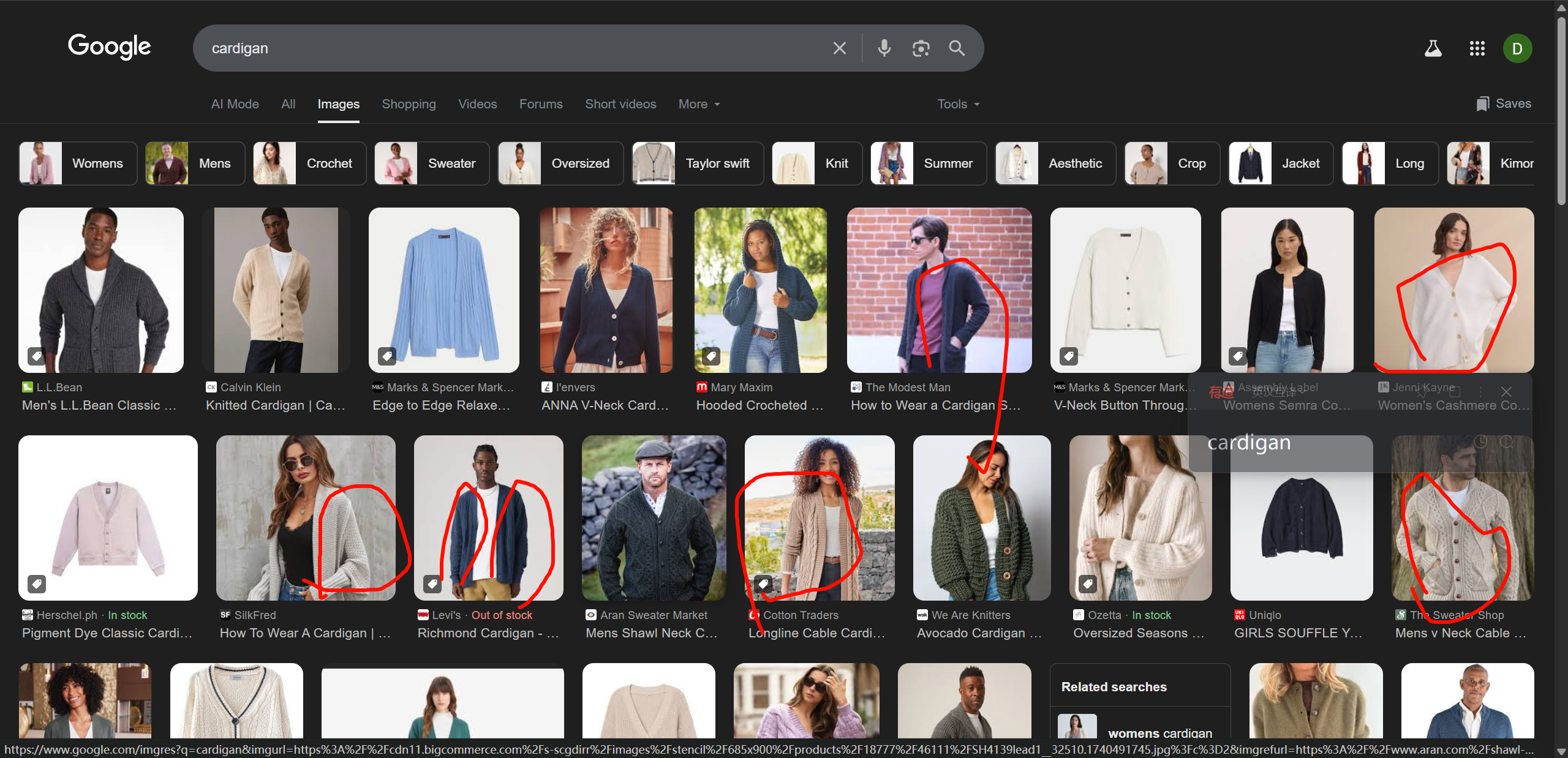The image size is (1568, 758).
Task: Open the Knitted Cardigan Calvin Klein link
Action: [x=276, y=405]
